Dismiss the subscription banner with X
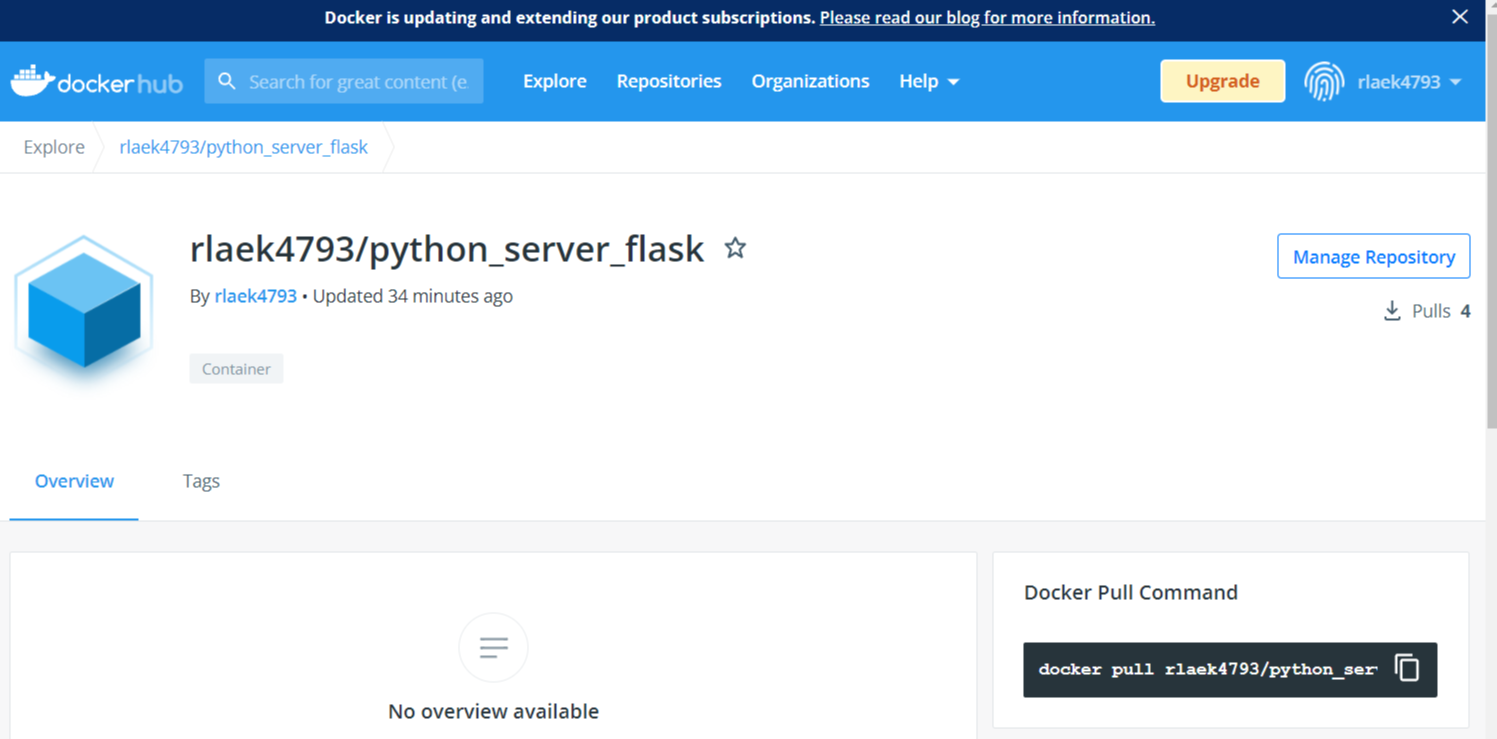The width and height of the screenshot is (1497, 739). (1460, 17)
